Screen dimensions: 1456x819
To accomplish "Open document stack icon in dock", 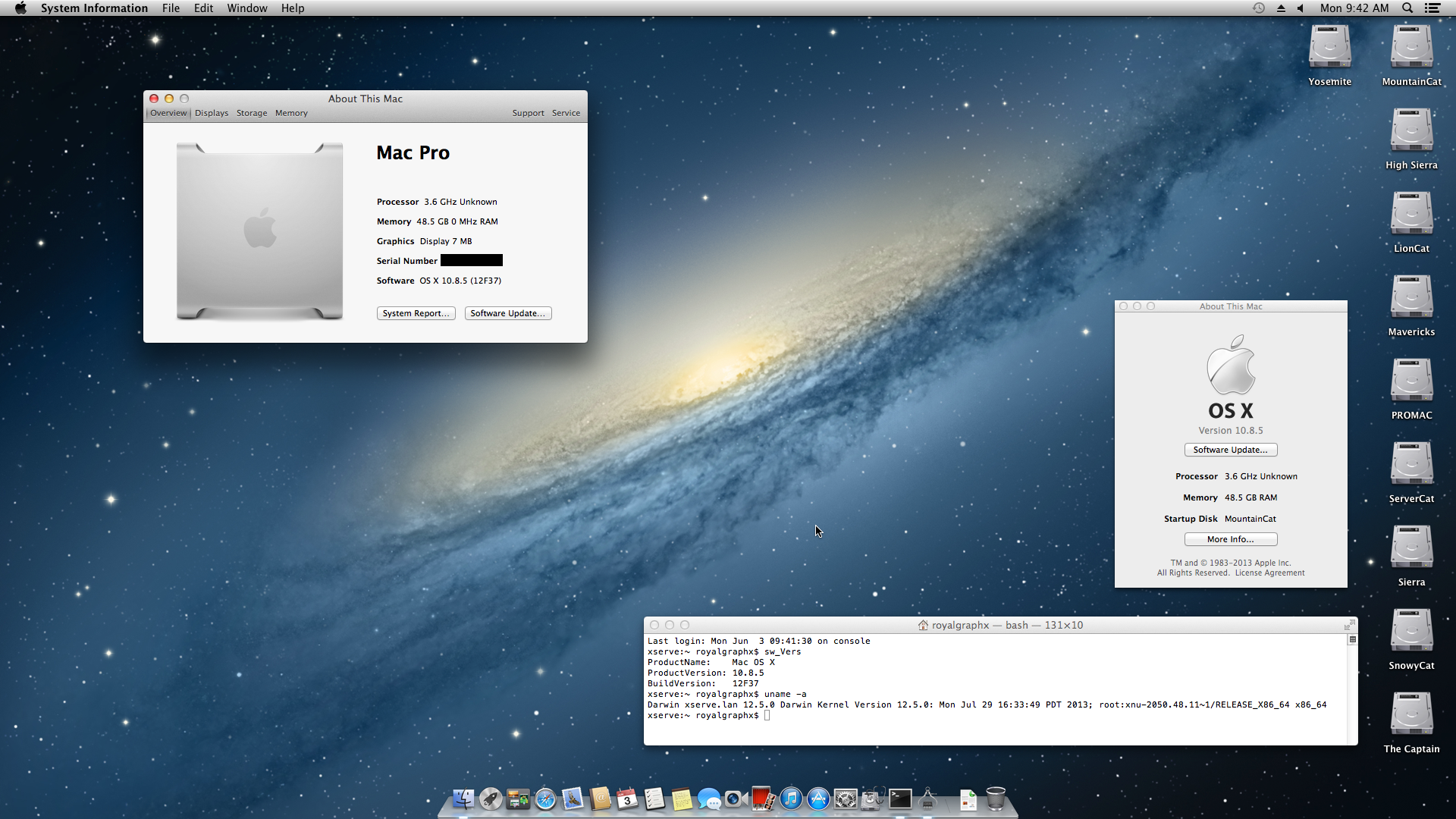I will 968,799.
